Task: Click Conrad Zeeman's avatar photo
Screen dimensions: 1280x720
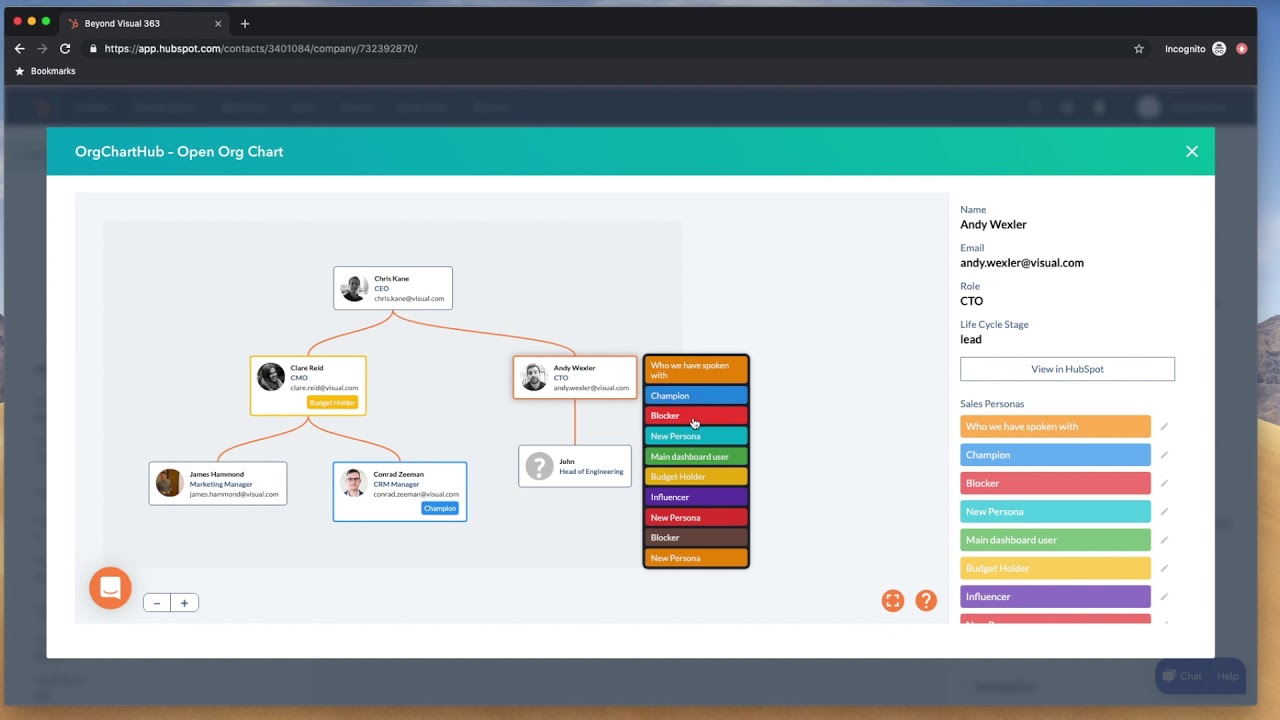Action: tap(353, 483)
